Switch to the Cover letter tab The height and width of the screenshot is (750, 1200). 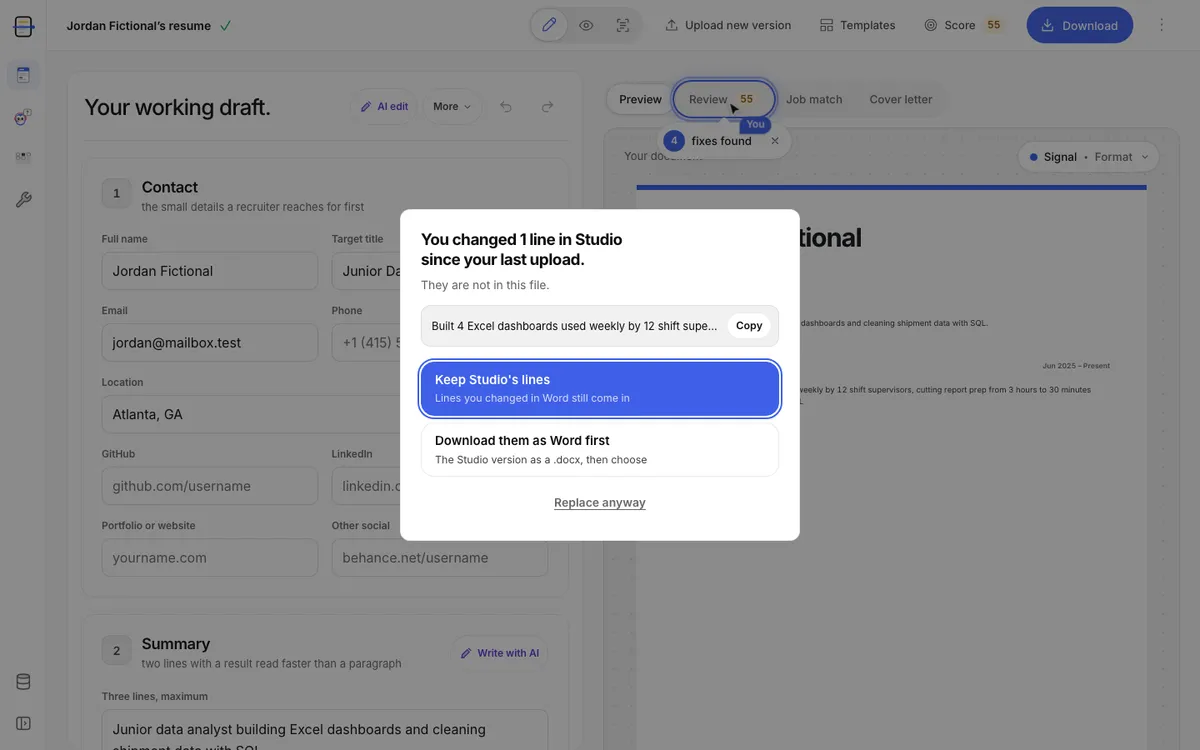[x=900, y=99]
